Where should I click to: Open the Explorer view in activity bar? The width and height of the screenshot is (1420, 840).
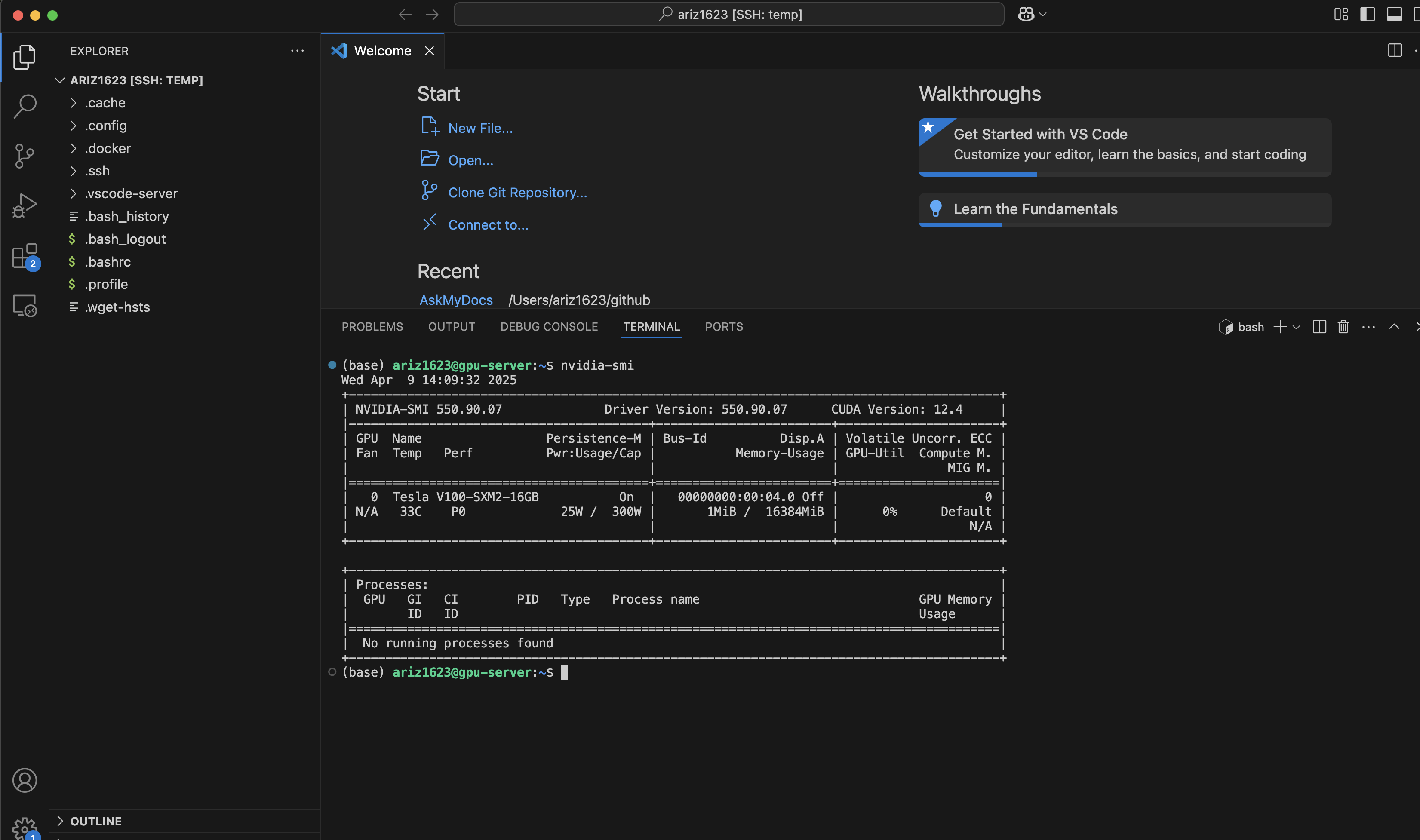point(25,57)
